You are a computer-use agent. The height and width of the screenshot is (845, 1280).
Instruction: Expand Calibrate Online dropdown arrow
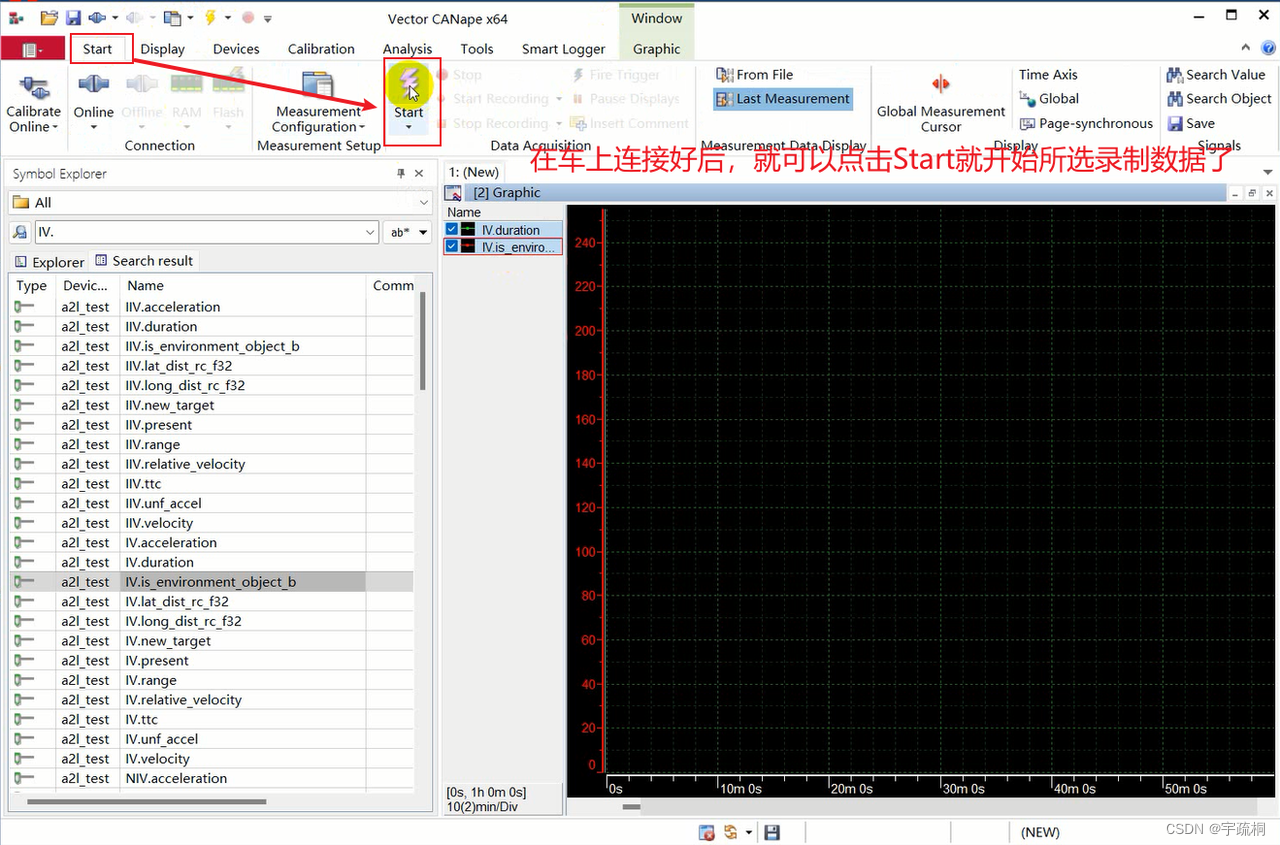click(55, 127)
